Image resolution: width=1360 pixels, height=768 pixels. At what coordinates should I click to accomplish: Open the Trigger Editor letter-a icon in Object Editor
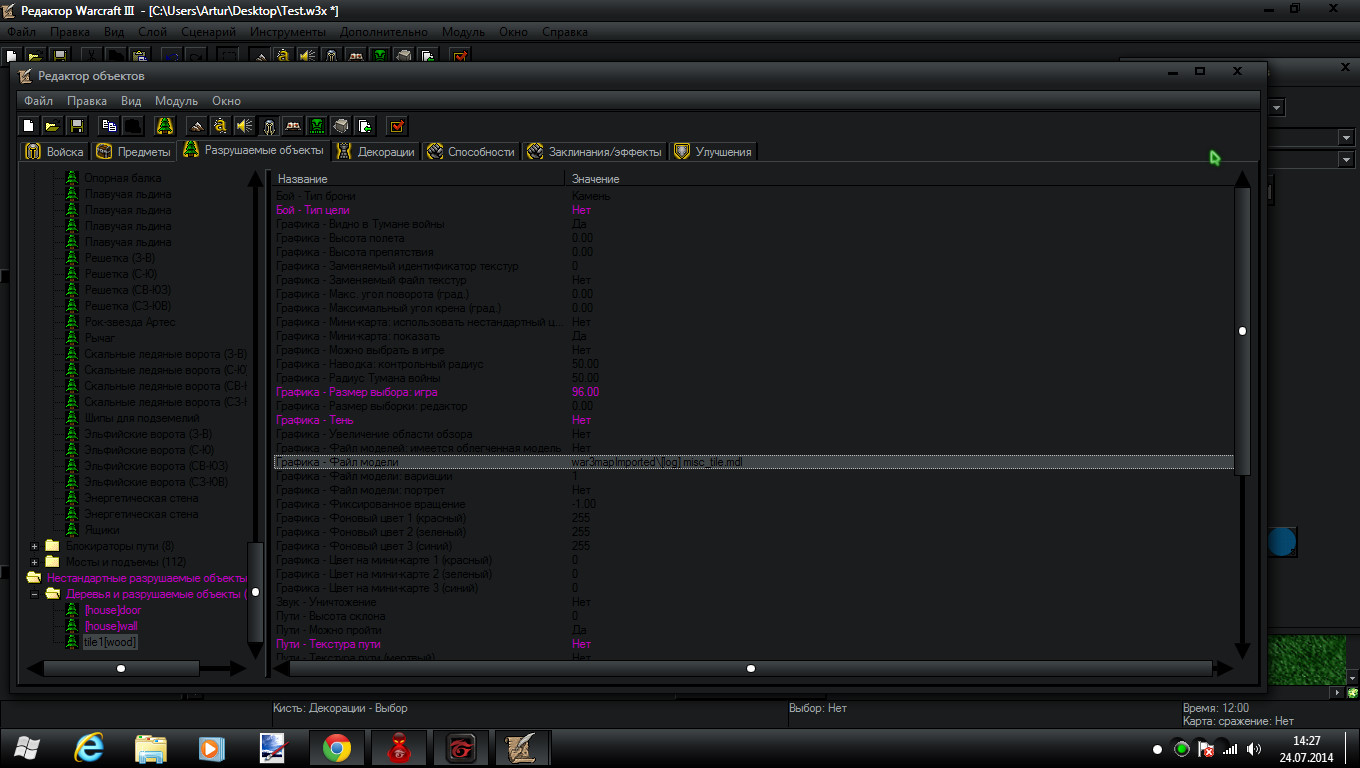pyautogui.click(x=221, y=126)
